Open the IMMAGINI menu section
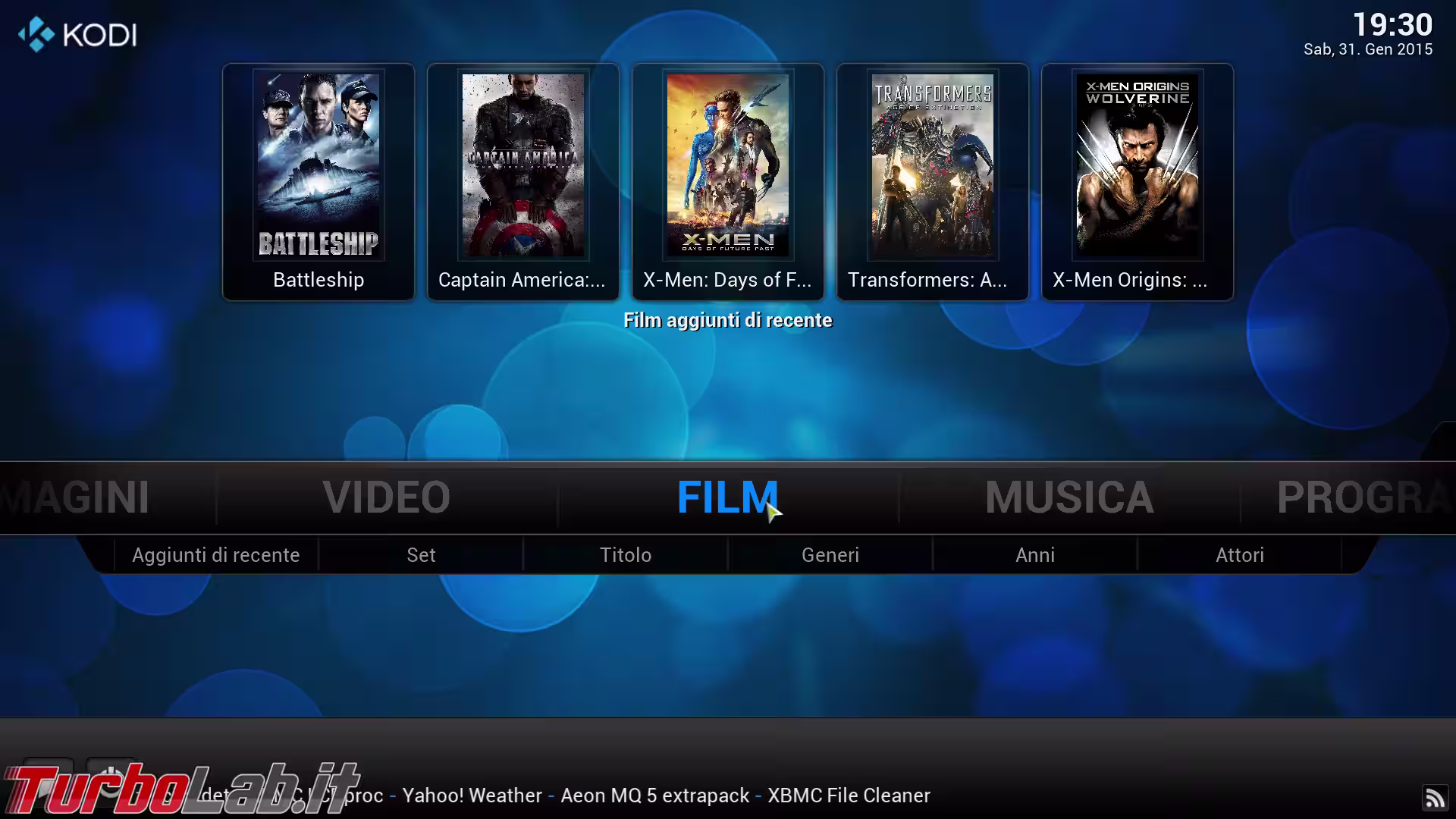Screen dimensions: 1456x819 click(74, 497)
